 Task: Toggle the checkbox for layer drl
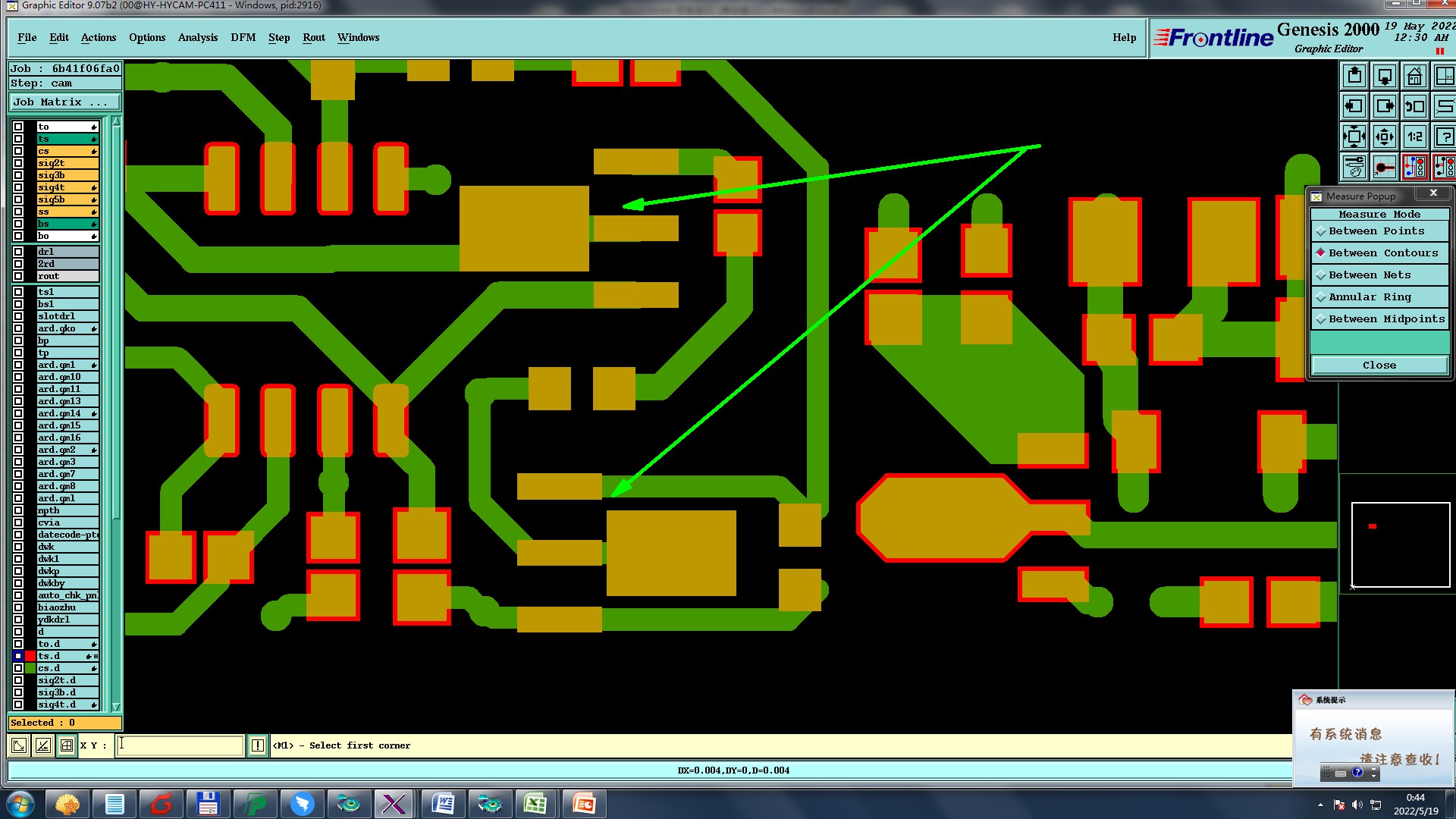(x=18, y=252)
